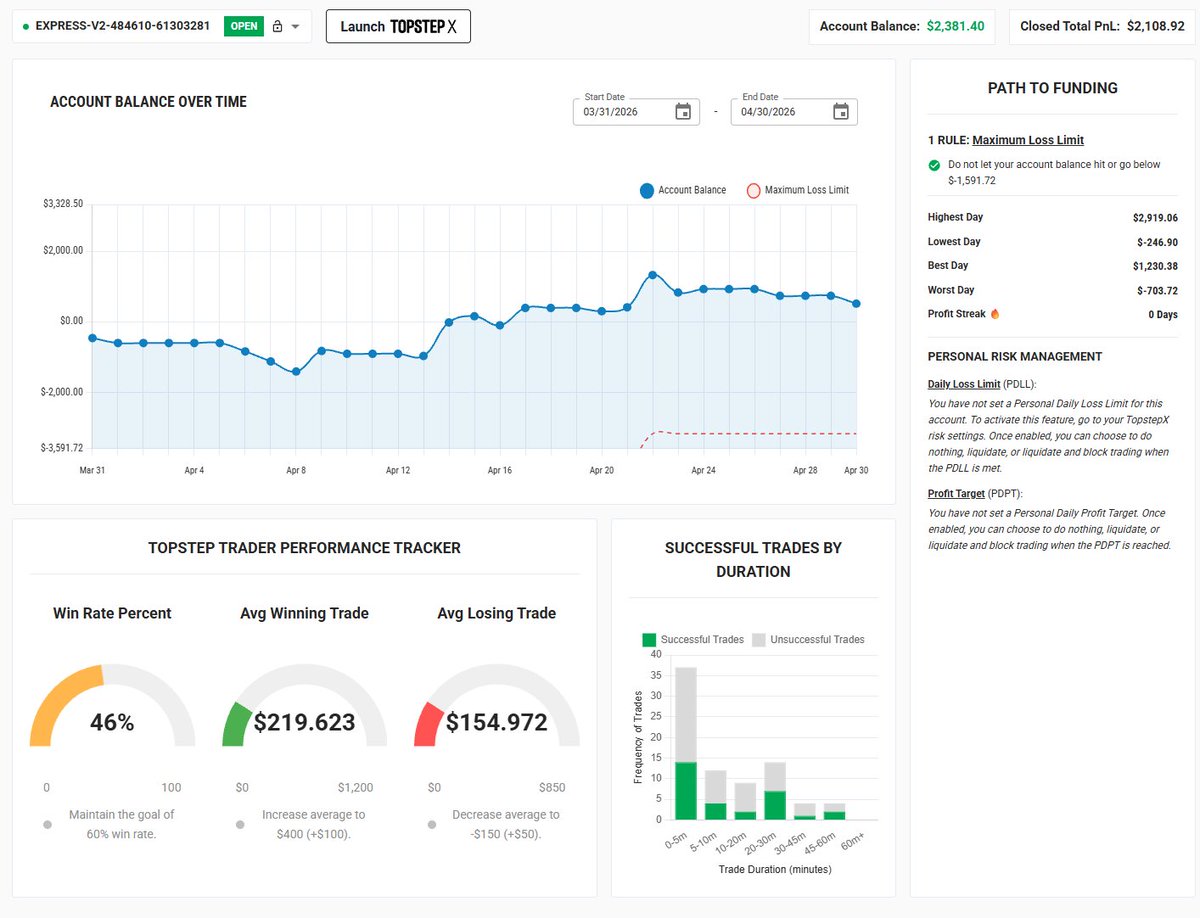Open the Maximum Loss Limit rule link

point(1028,140)
